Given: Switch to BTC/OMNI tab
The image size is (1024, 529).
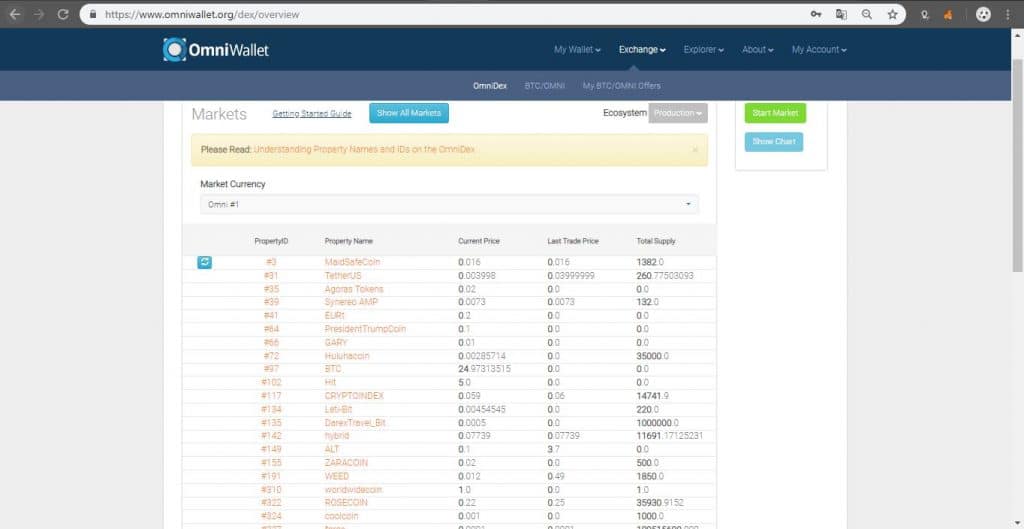Looking at the screenshot, I should [545, 86].
